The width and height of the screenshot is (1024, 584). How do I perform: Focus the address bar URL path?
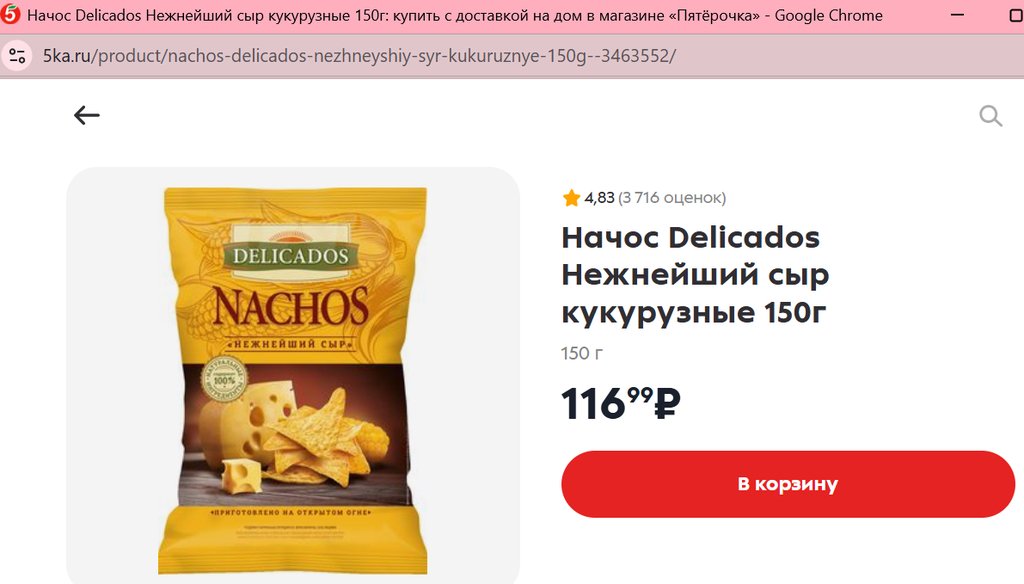click(385, 56)
